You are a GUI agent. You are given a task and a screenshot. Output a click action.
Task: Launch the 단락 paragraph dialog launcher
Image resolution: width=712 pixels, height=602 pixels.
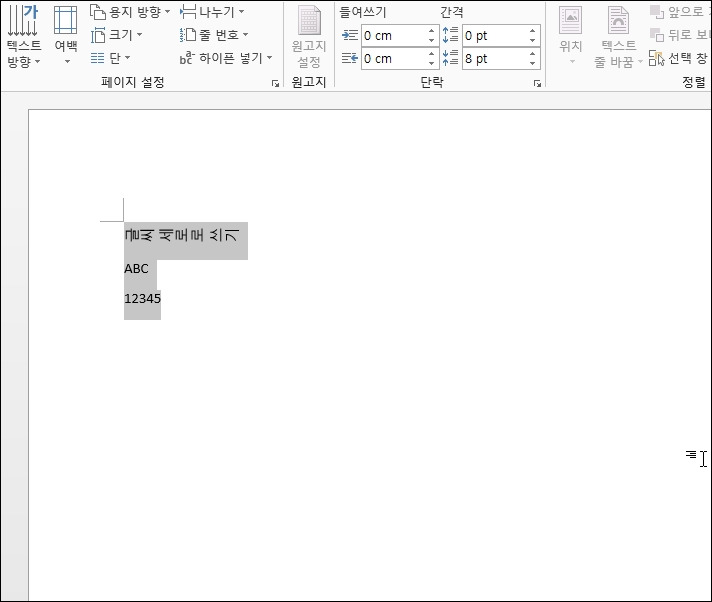(x=537, y=83)
